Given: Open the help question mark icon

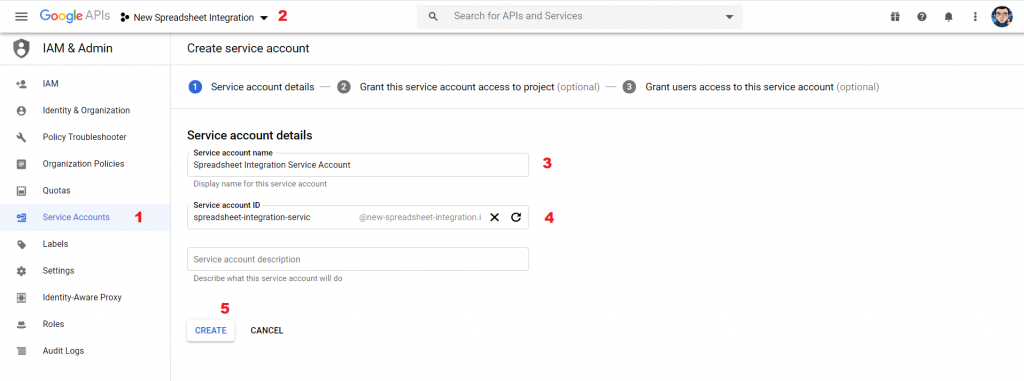Looking at the screenshot, I should (921, 17).
